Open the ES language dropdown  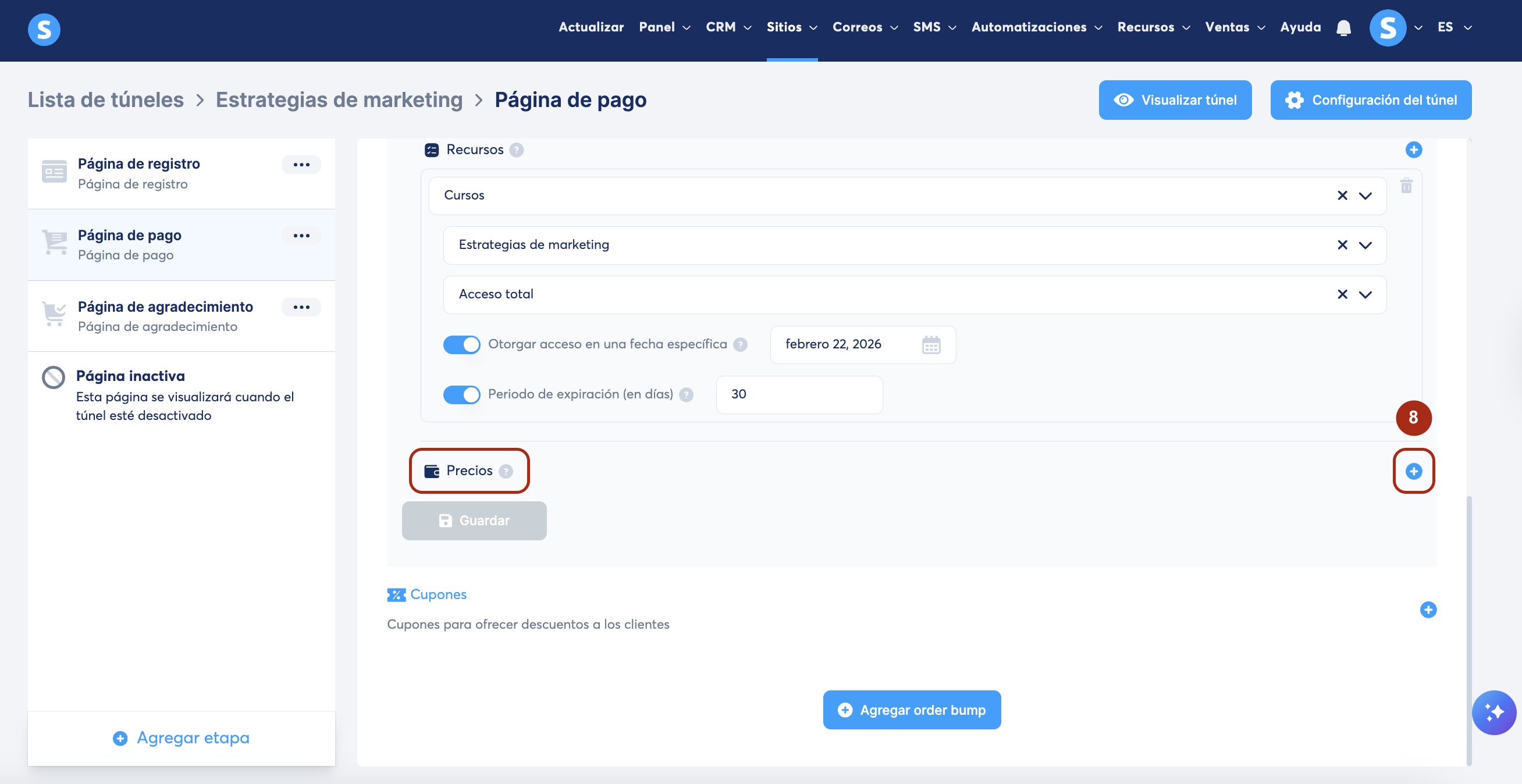[1453, 27]
